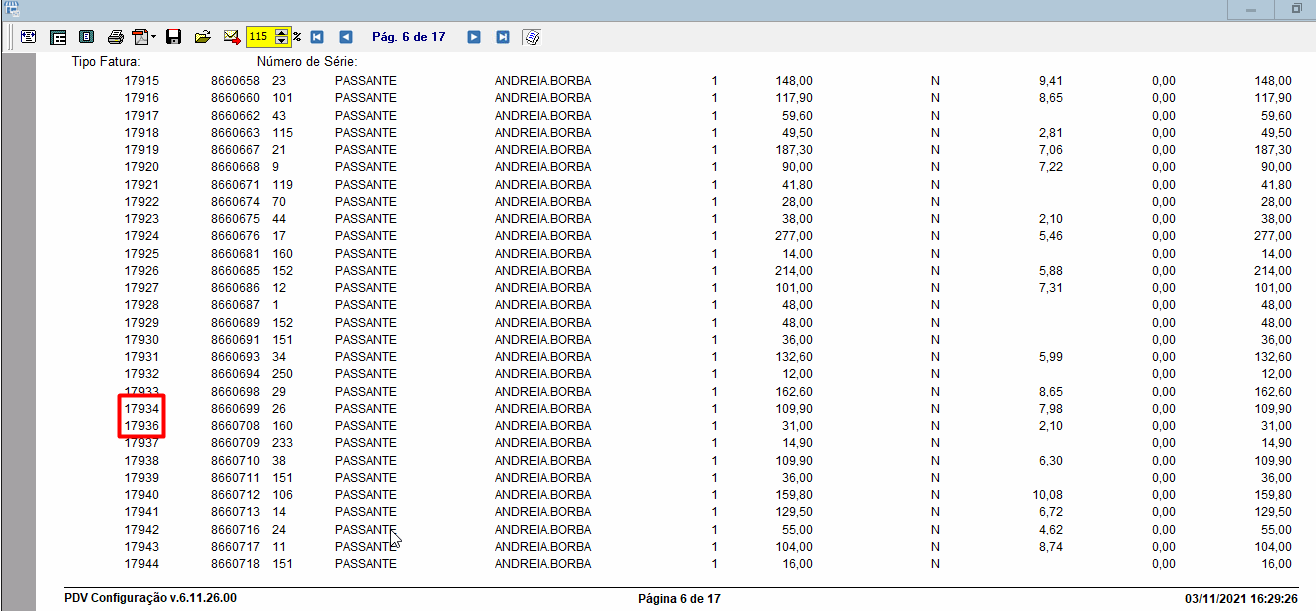Increase zoom with the spinner up arrow
This screenshot has width=1316, height=611.
[282, 32]
